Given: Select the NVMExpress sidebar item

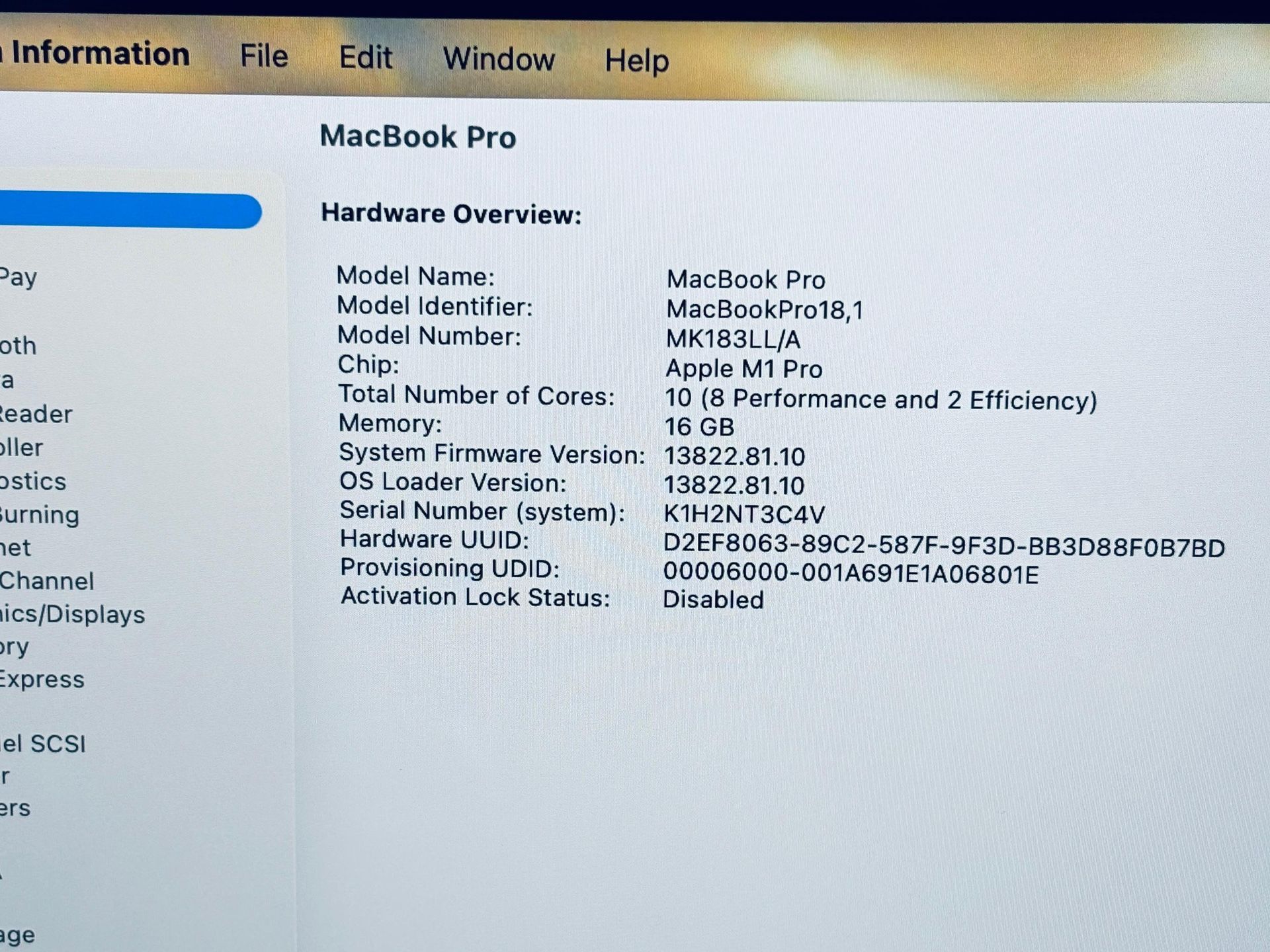Looking at the screenshot, I should [x=42, y=680].
